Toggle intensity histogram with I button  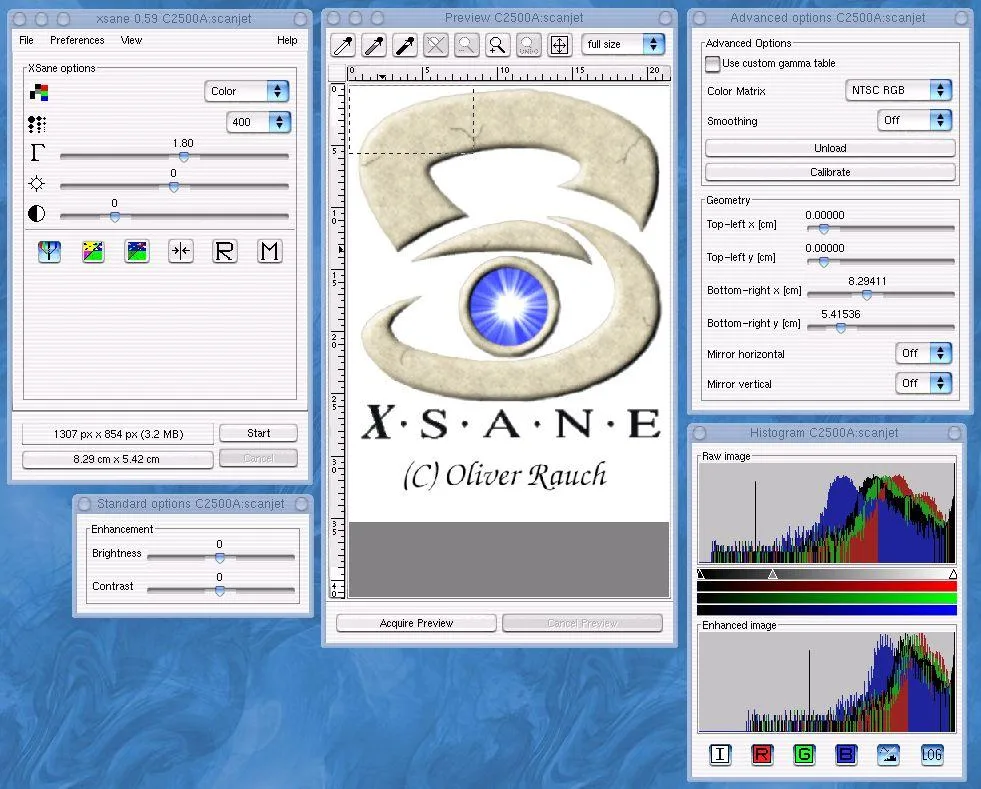(x=719, y=755)
